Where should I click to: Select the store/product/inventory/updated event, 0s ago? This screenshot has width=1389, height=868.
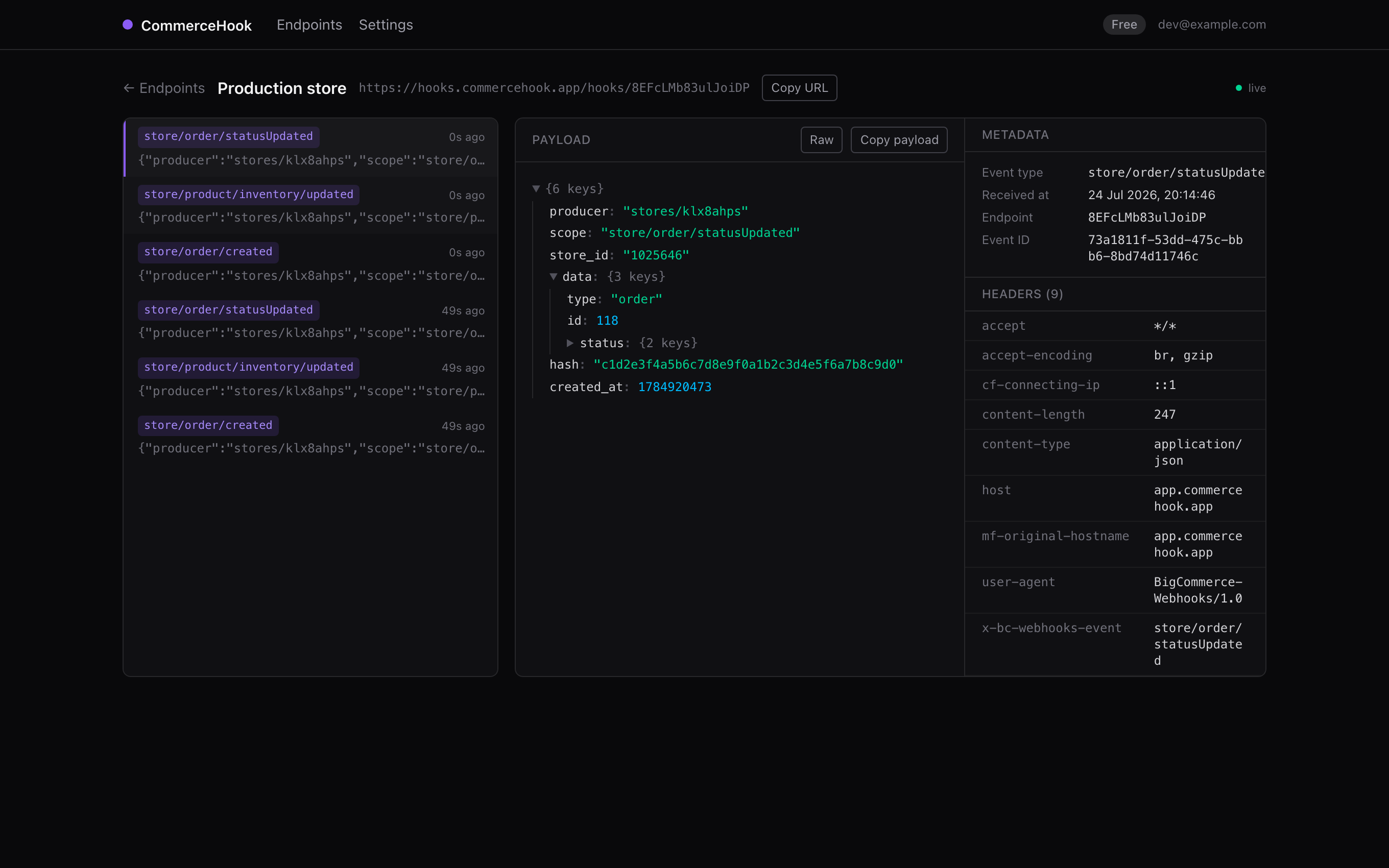tap(311, 206)
